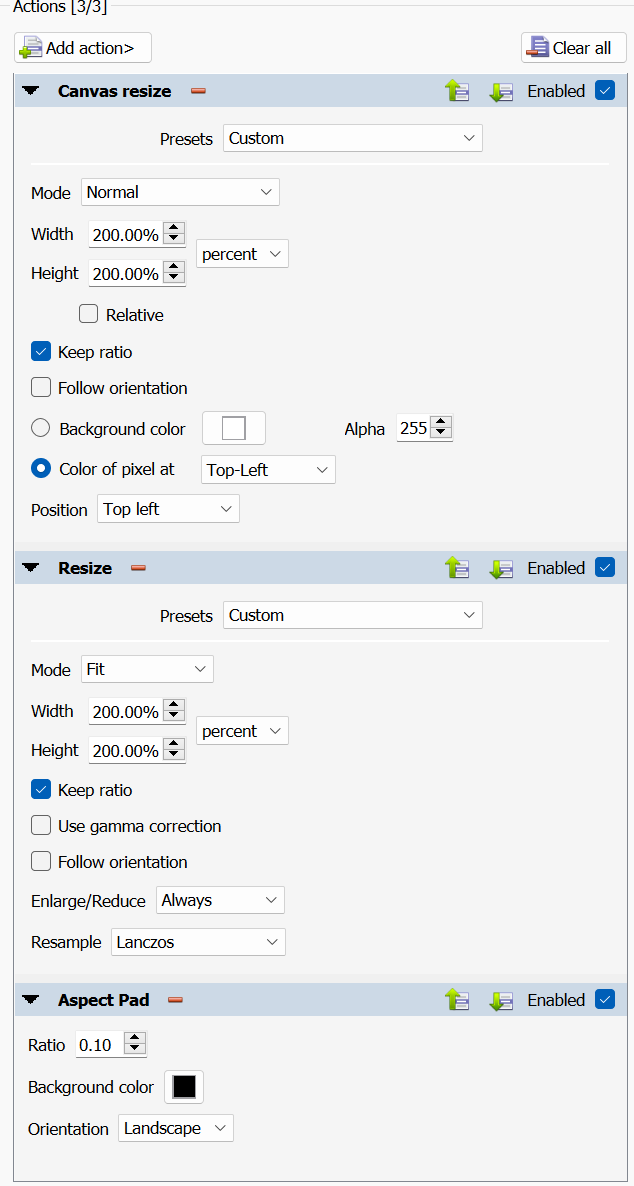Select the Background color radio button
This screenshot has height=1186, width=634.
[41, 428]
